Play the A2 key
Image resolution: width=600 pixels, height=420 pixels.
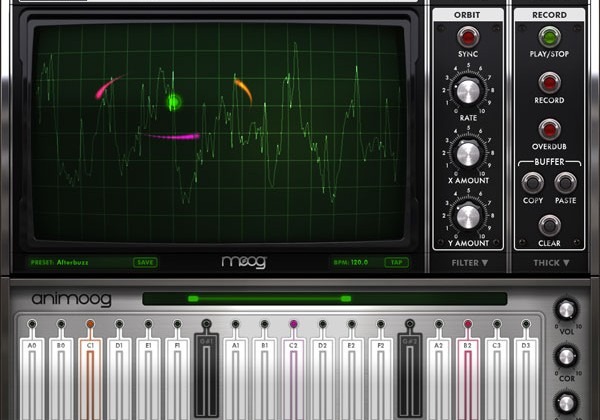click(x=439, y=379)
